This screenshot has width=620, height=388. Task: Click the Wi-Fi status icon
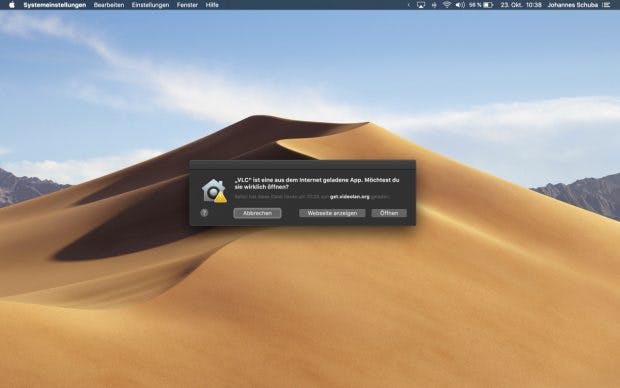pos(447,5)
